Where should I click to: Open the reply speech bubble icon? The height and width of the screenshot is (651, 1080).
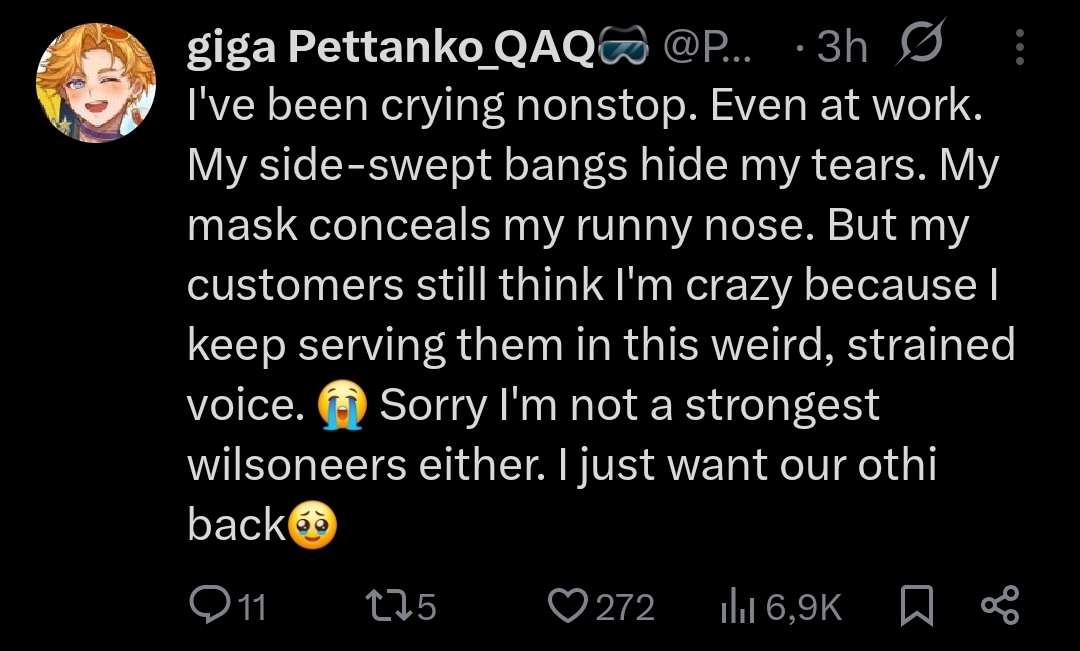click(x=210, y=605)
